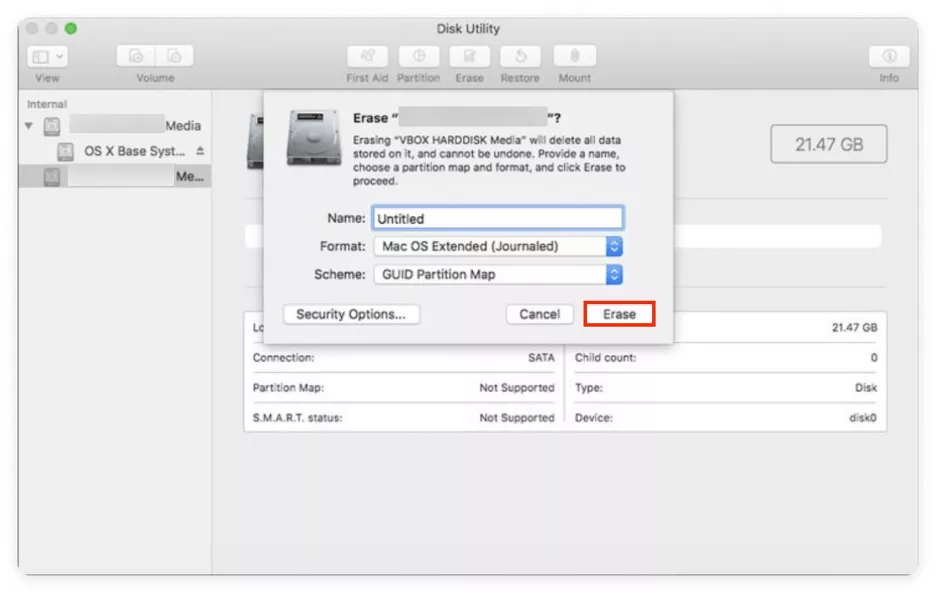Open Security Options settings
The image size is (936, 594).
tap(351, 314)
